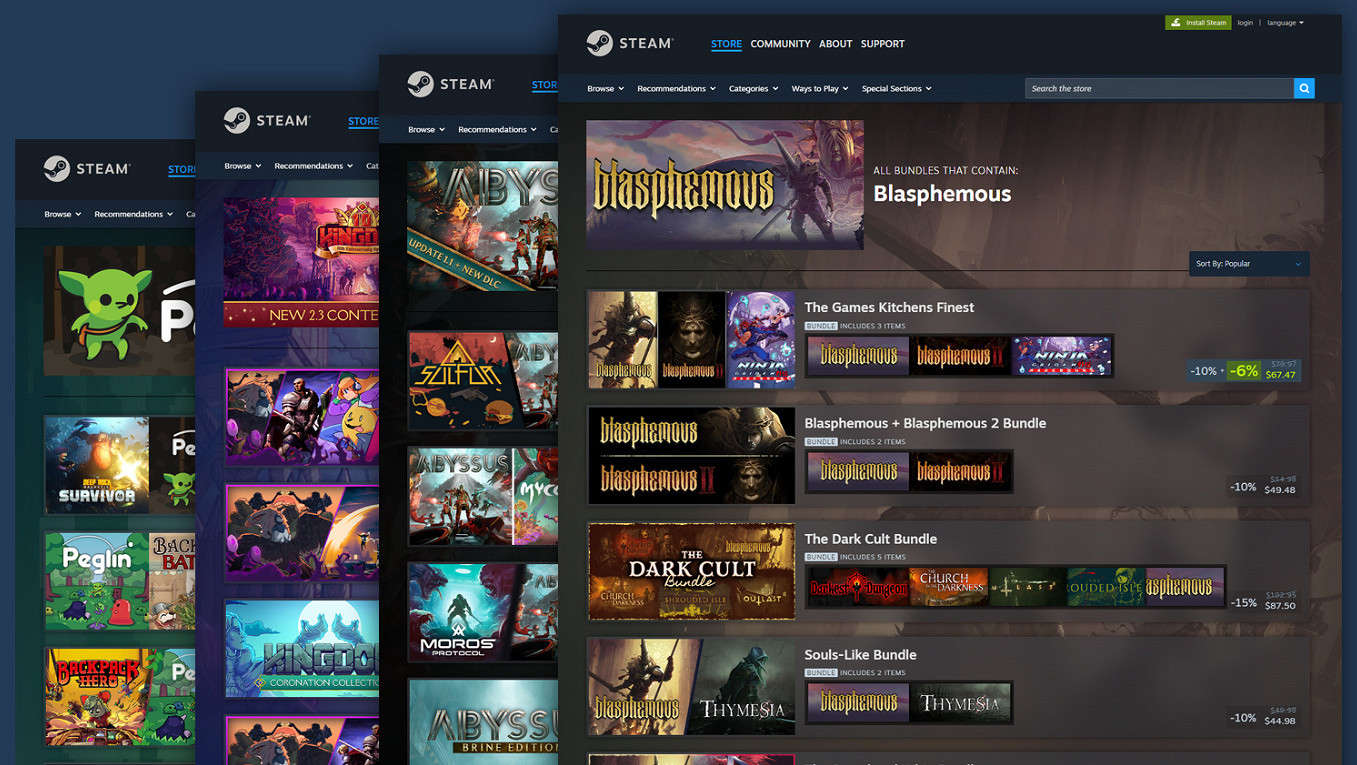
Task: Click the Ninja capsule in Games Kitchens Finest bundle
Action: [1063, 356]
